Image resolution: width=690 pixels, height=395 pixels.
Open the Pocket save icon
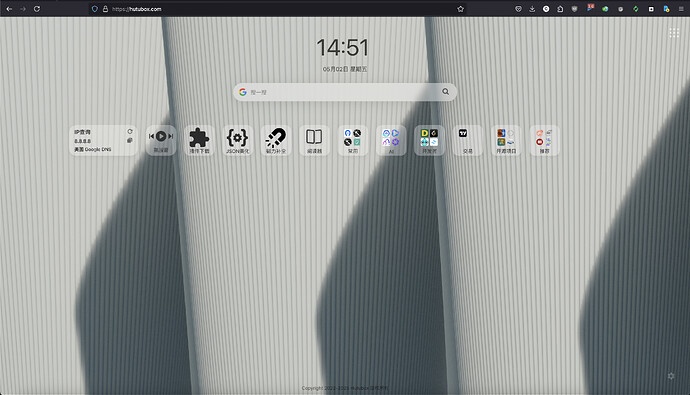tap(518, 9)
